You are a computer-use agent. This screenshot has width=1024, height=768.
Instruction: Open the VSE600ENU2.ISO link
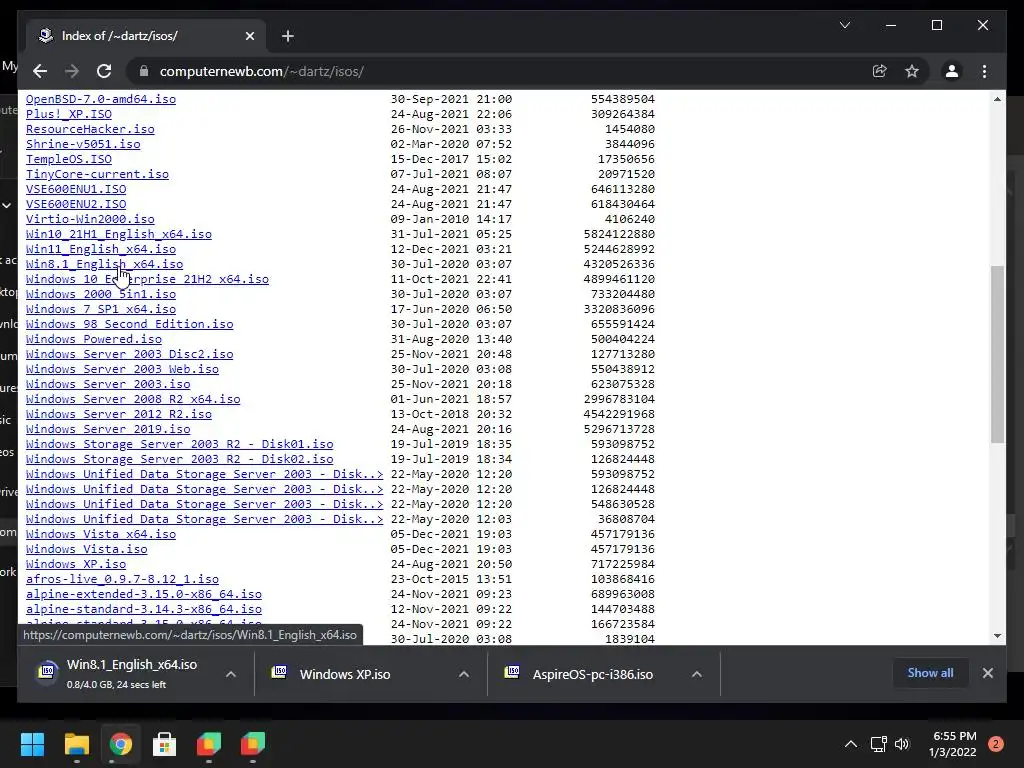point(76,204)
